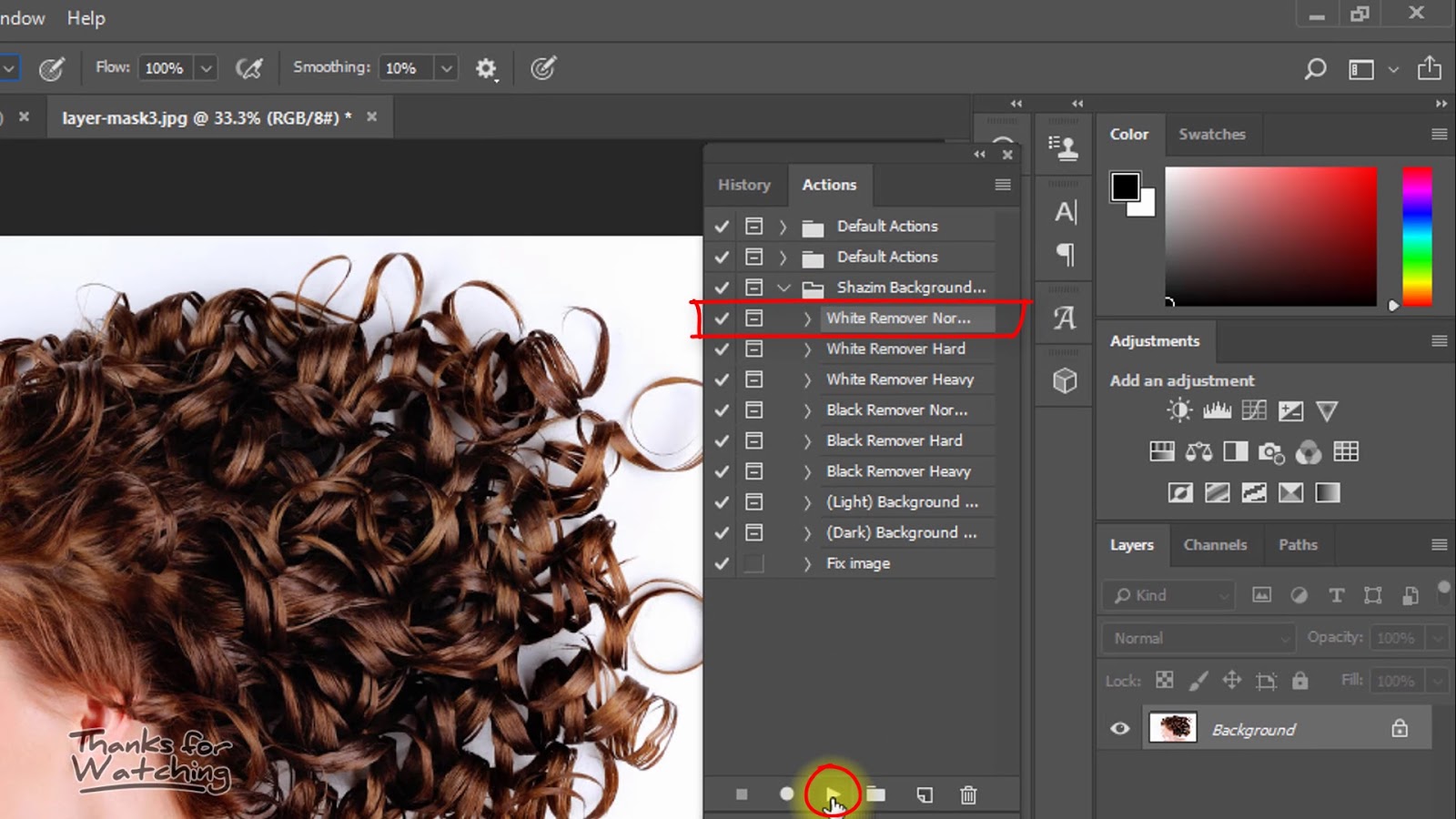Open the Flow percentage dropdown
1456x819 pixels.
point(207,68)
